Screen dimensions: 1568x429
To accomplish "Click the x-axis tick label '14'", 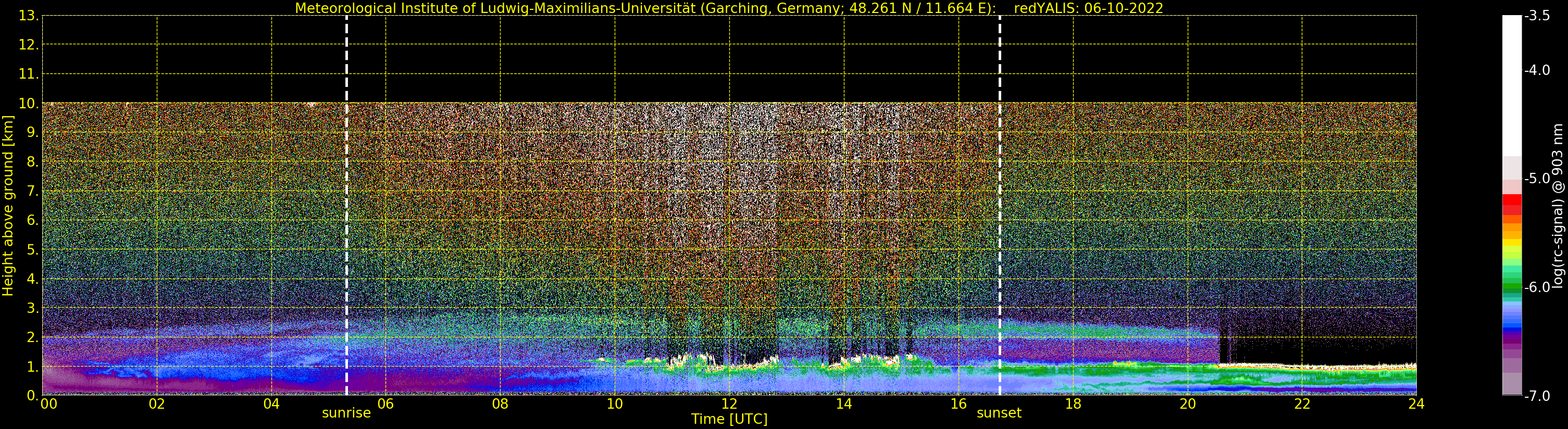I will tap(844, 403).
